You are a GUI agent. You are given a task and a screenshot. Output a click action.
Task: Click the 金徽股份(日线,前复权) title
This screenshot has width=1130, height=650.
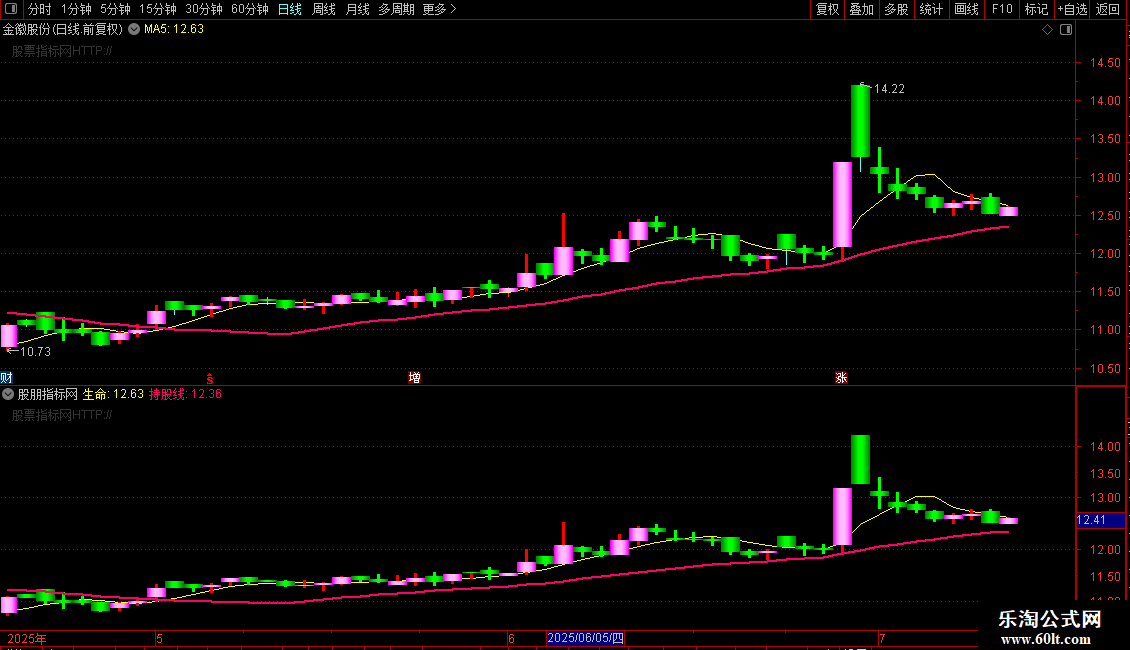tap(63, 29)
